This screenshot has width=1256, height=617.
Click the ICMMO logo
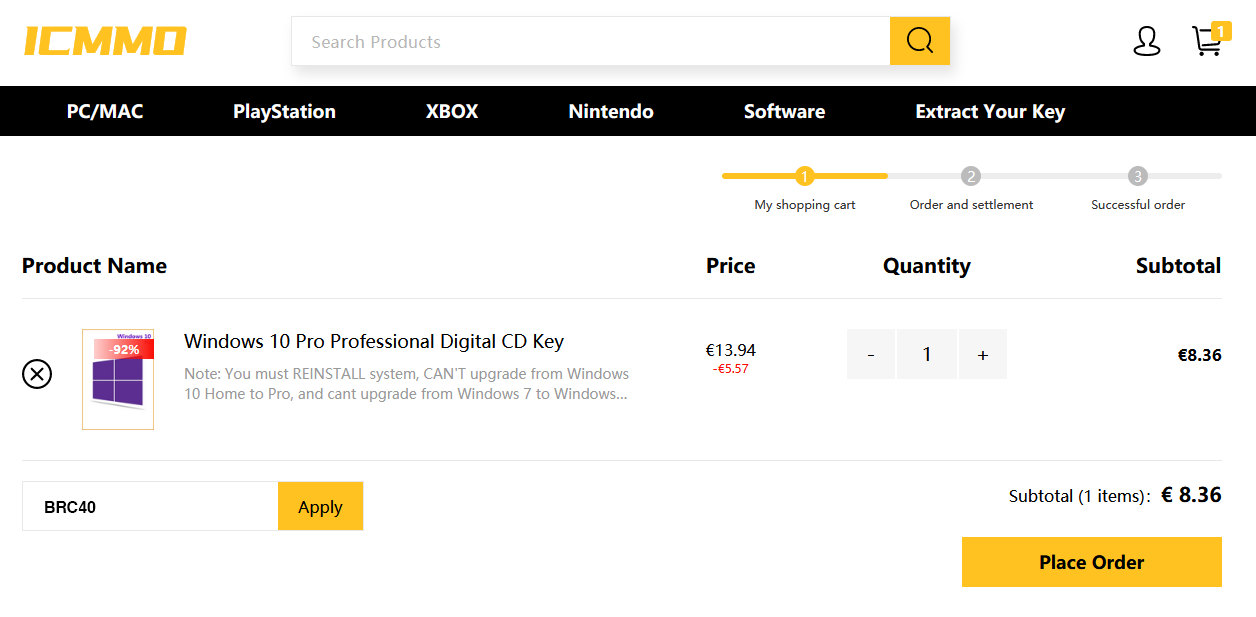(105, 41)
